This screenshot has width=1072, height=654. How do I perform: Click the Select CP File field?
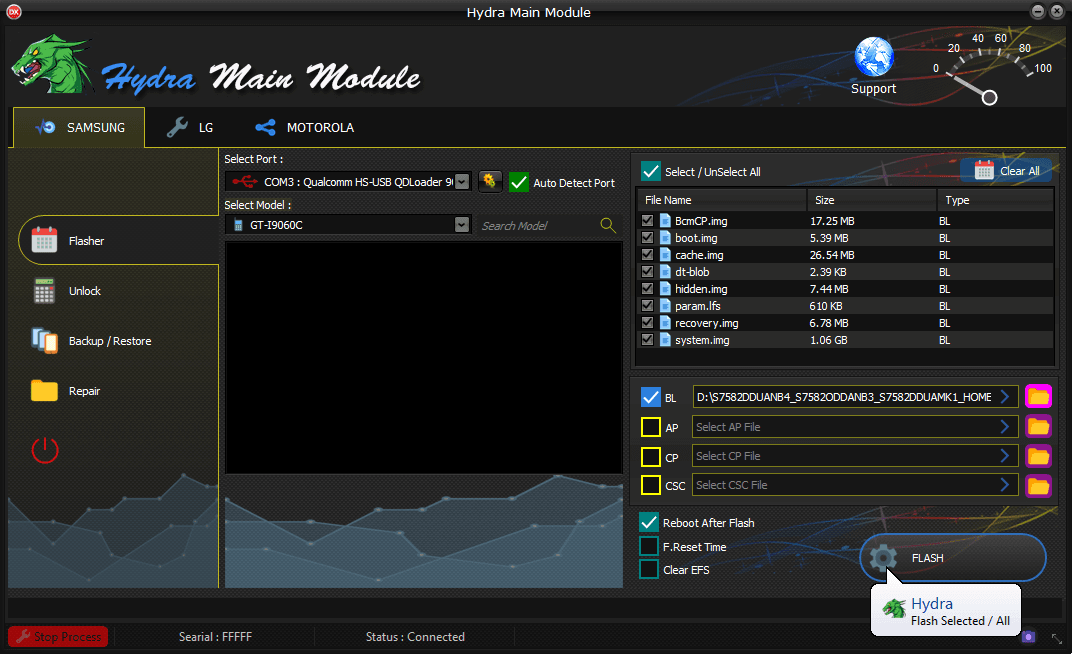(x=855, y=456)
